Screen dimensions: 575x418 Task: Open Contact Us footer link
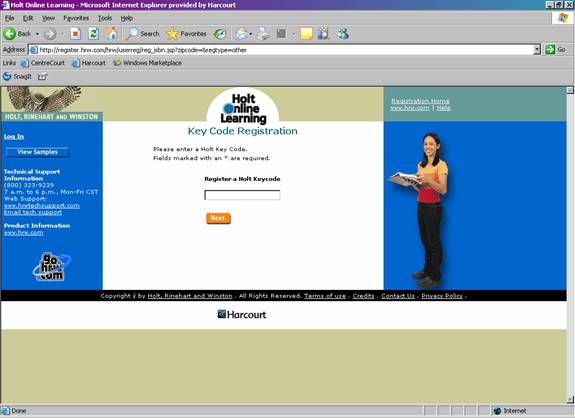(x=398, y=296)
